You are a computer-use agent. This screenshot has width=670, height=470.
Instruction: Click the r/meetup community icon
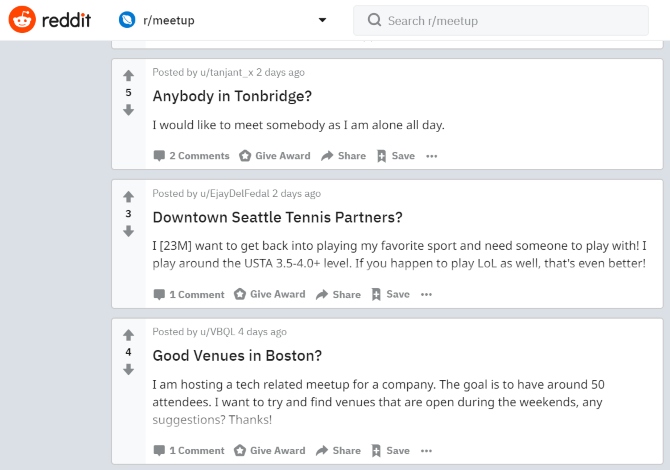pyautogui.click(x=127, y=20)
